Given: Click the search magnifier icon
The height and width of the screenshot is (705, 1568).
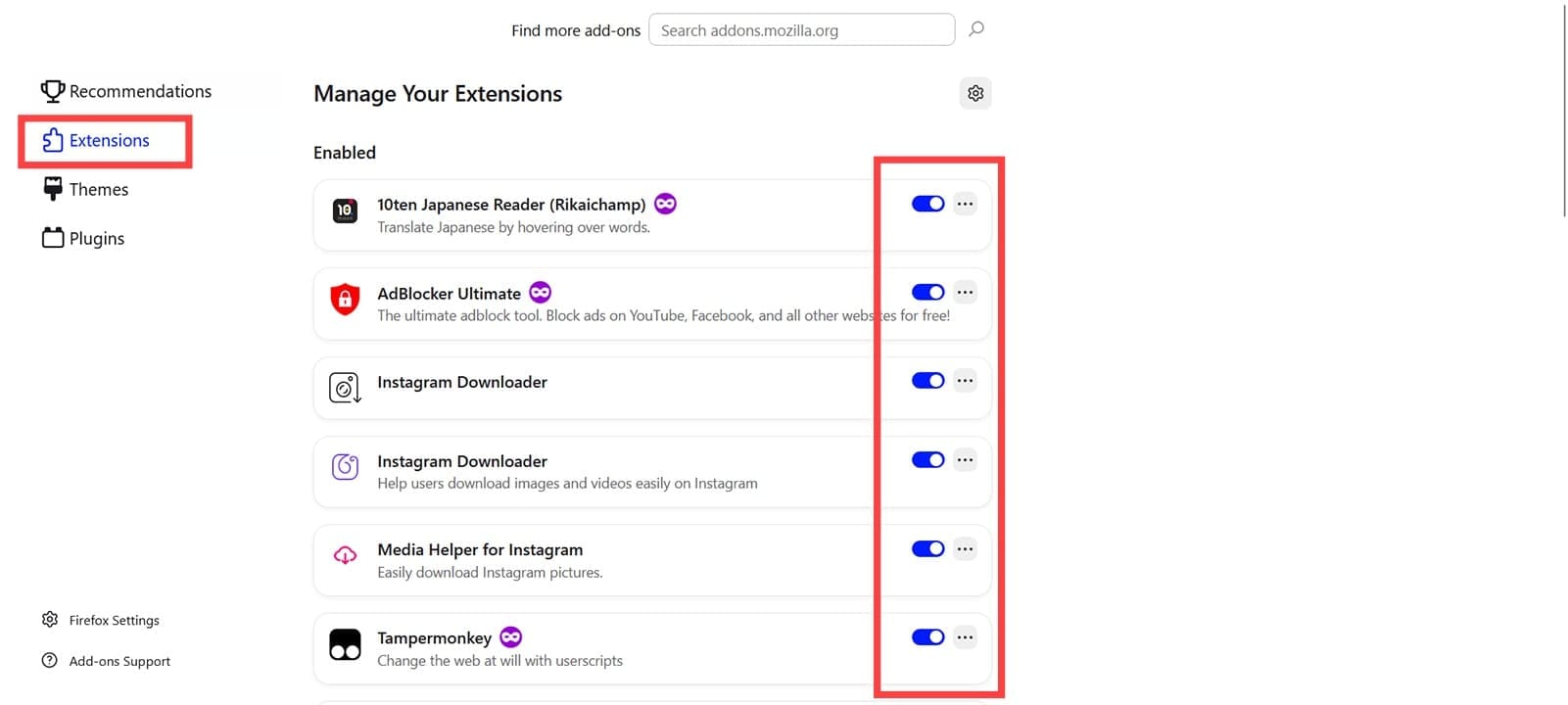Looking at the screenshot, I should [975, 29].
